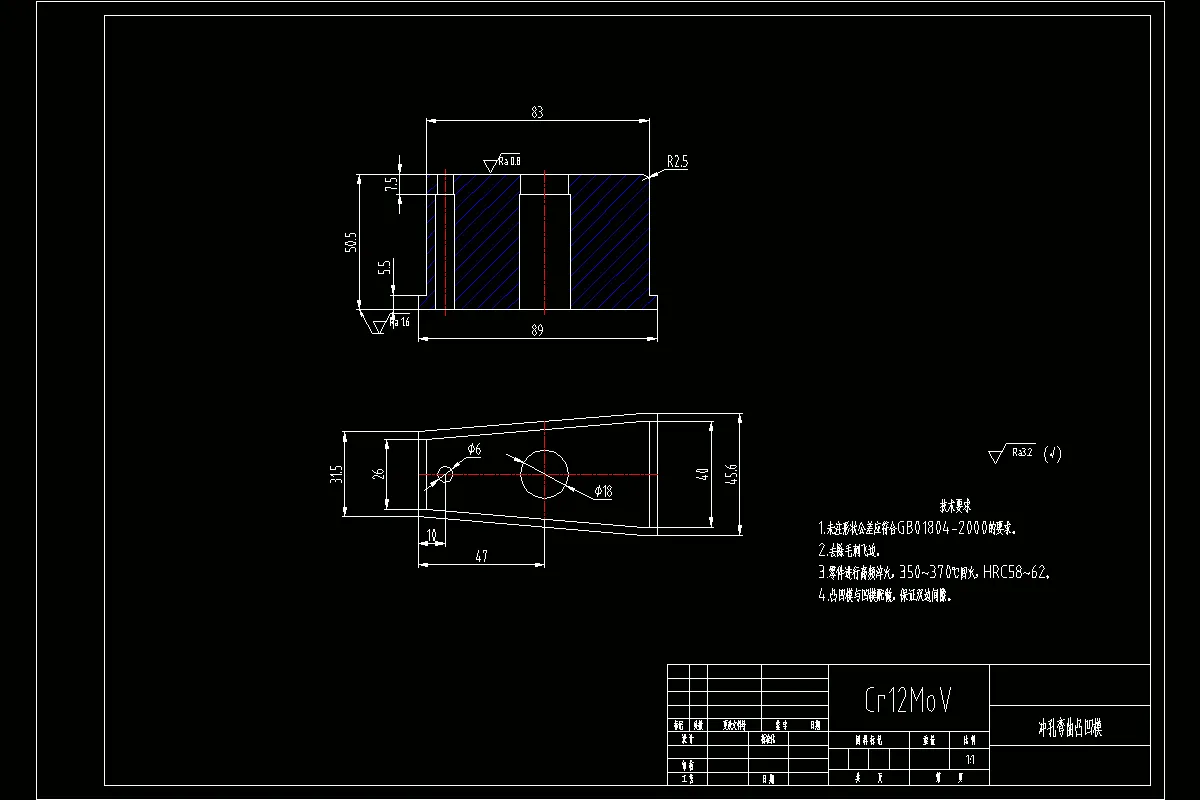
Task: Select the 83 width dimension text
Action: tap(537, 113)
